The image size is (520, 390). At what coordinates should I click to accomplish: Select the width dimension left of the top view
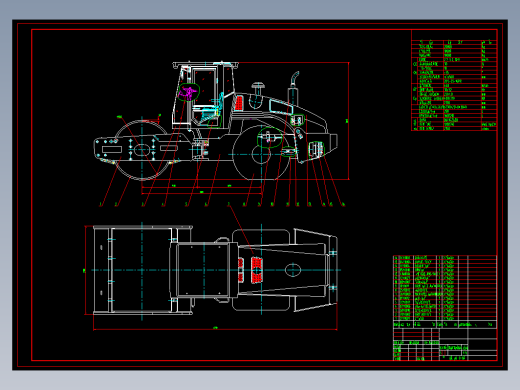(x=85, y=270)
